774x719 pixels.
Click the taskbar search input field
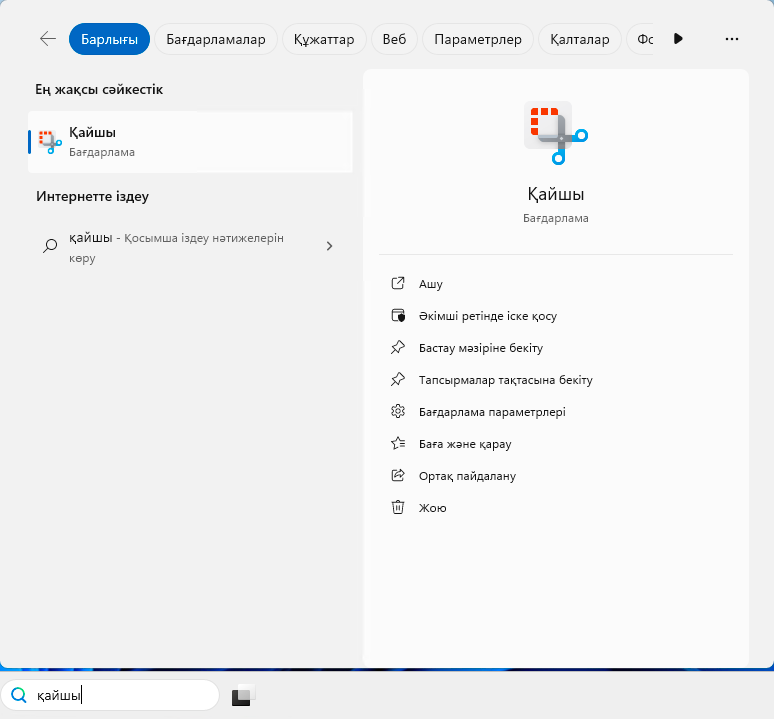(x=120, y=695)
